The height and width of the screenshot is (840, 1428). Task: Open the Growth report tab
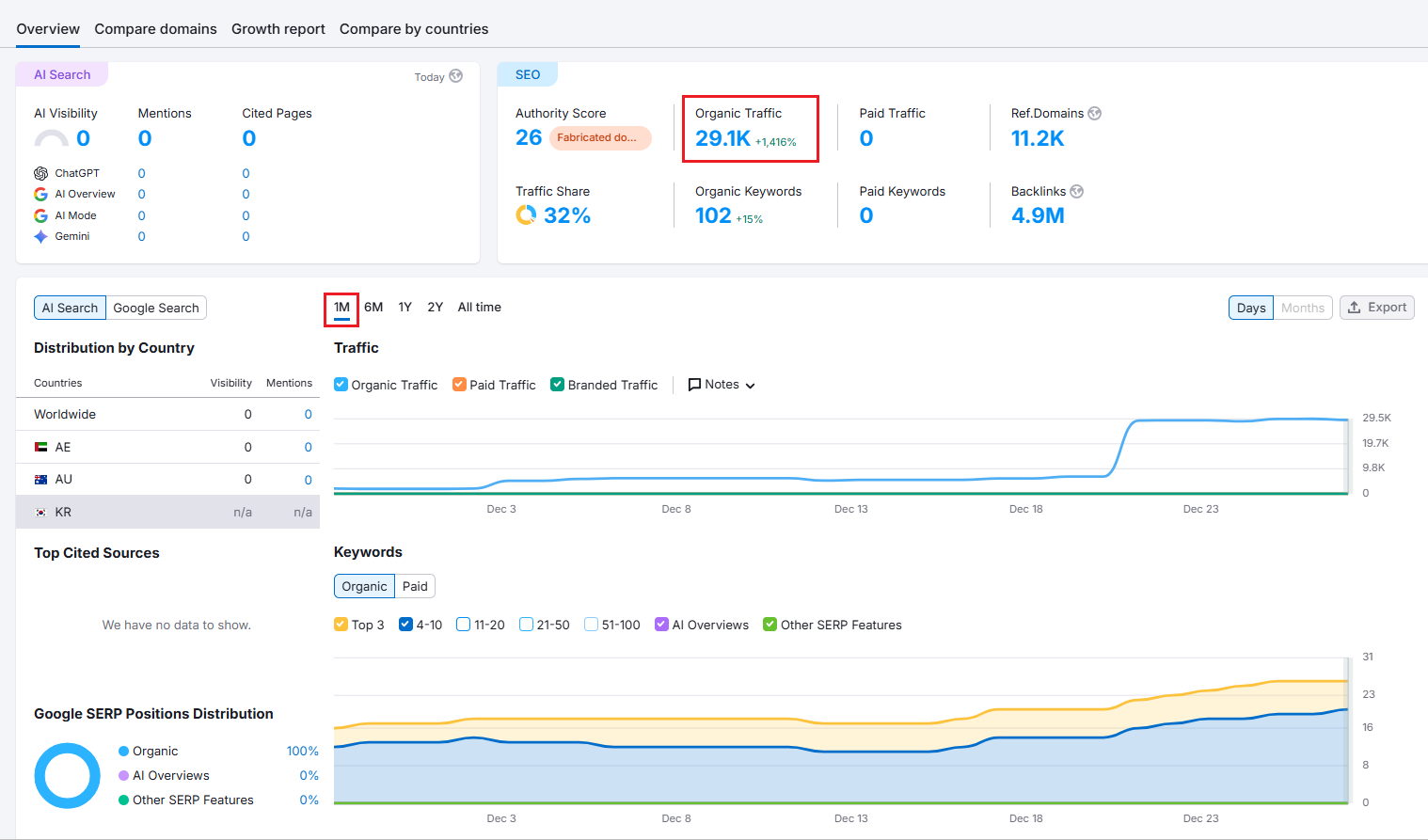pos(278,29)
